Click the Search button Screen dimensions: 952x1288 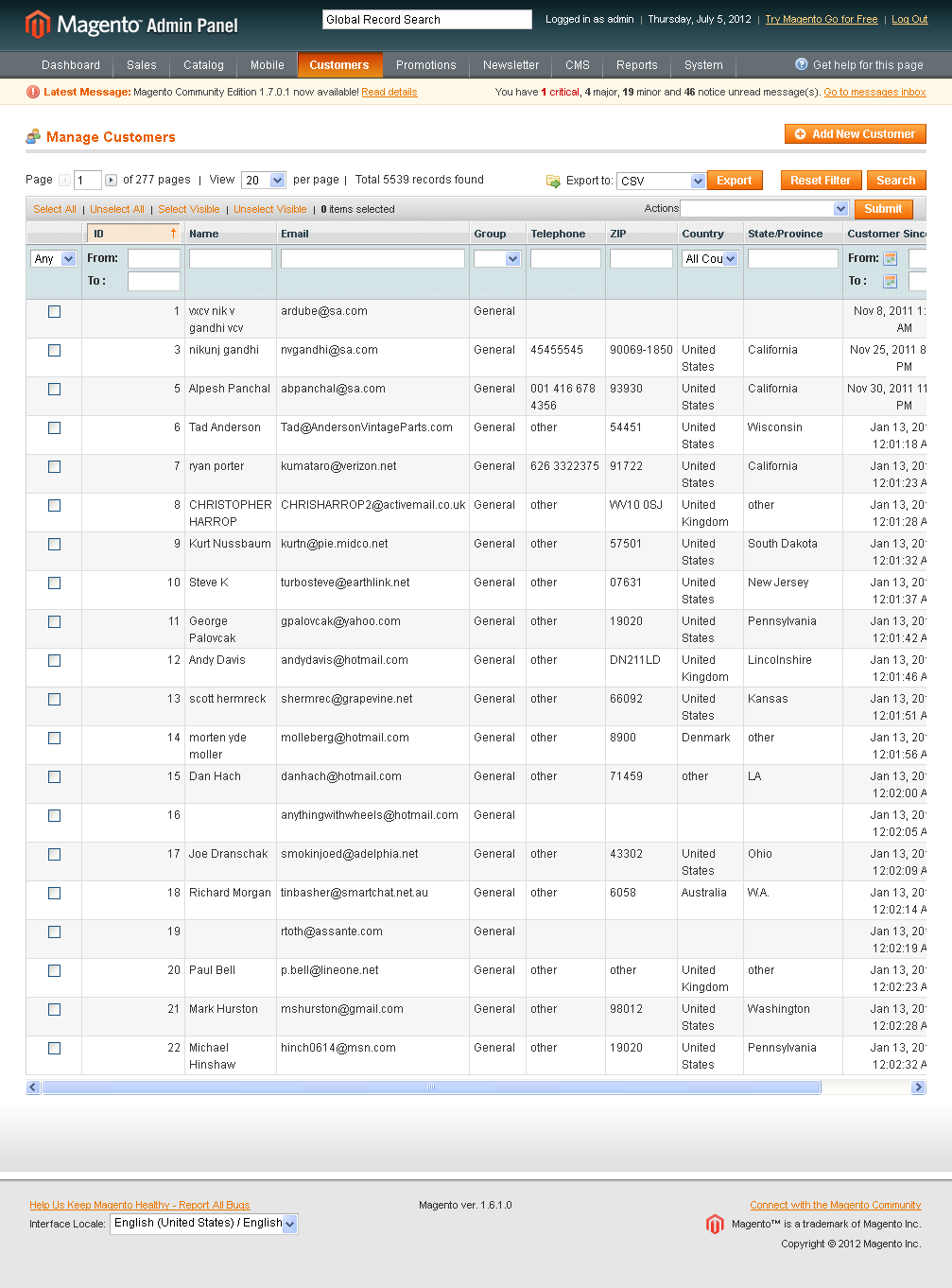coord(896,181)
